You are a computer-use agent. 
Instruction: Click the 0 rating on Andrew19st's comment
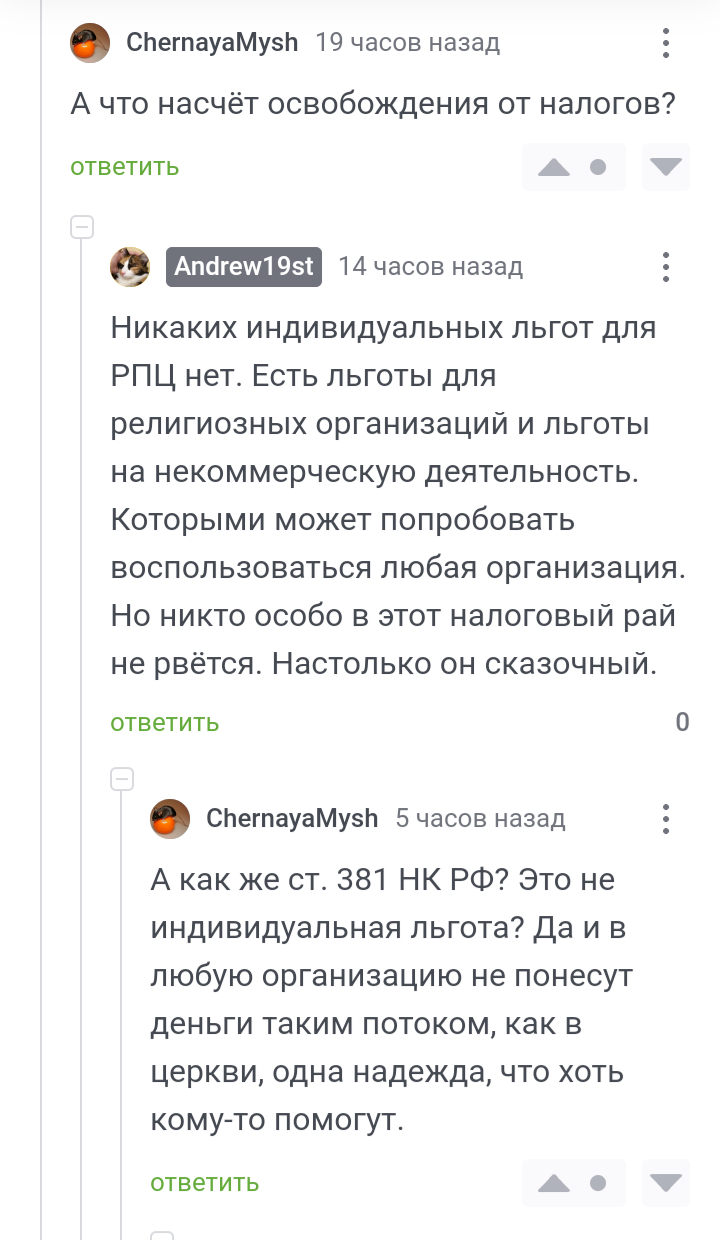pyautogui.click(x=682, y=722)
